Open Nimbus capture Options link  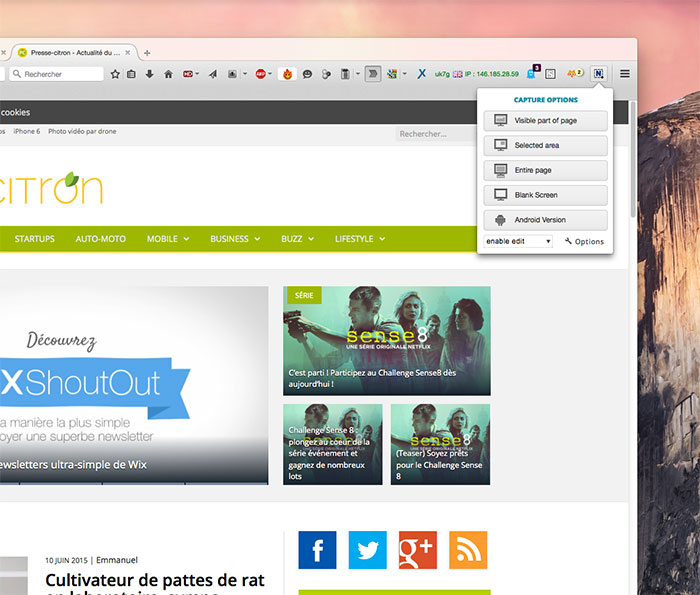584,241
